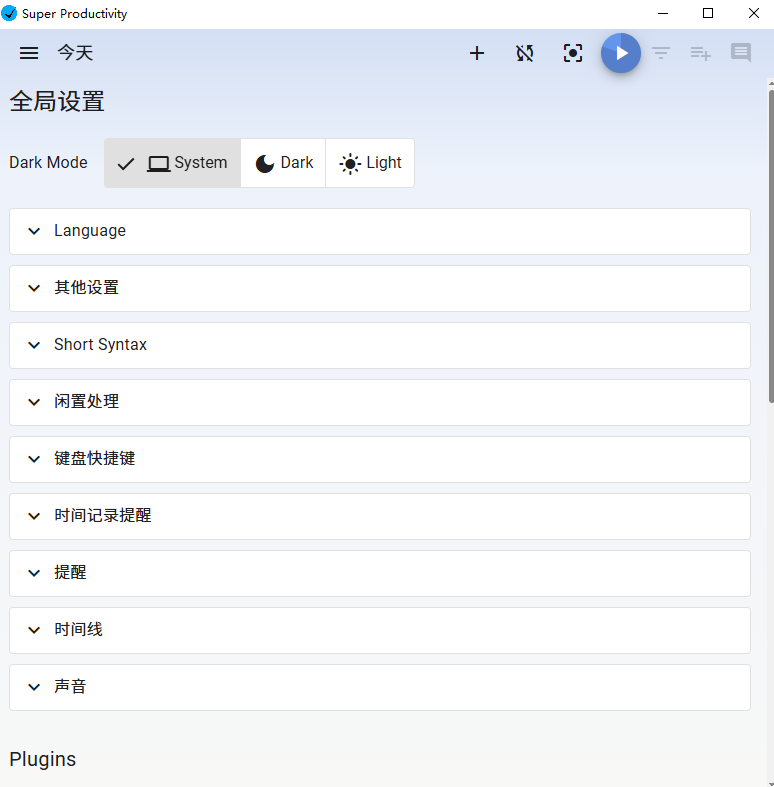Expand the Language section

pos(380,231)
